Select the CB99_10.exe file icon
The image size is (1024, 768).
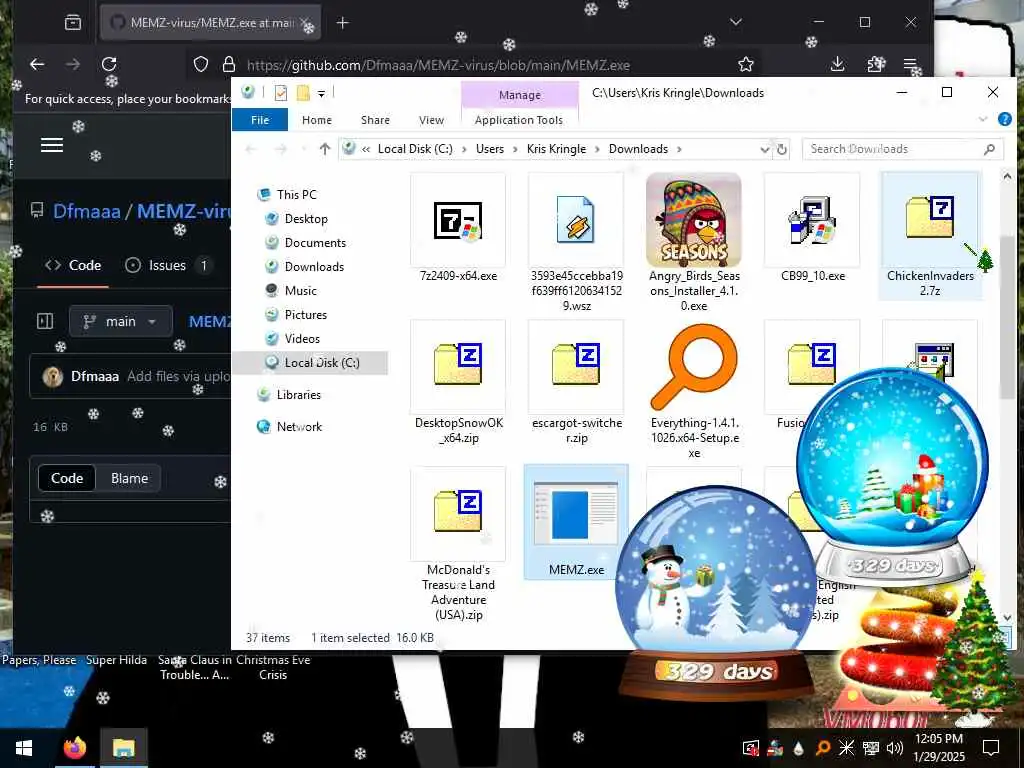812,221
